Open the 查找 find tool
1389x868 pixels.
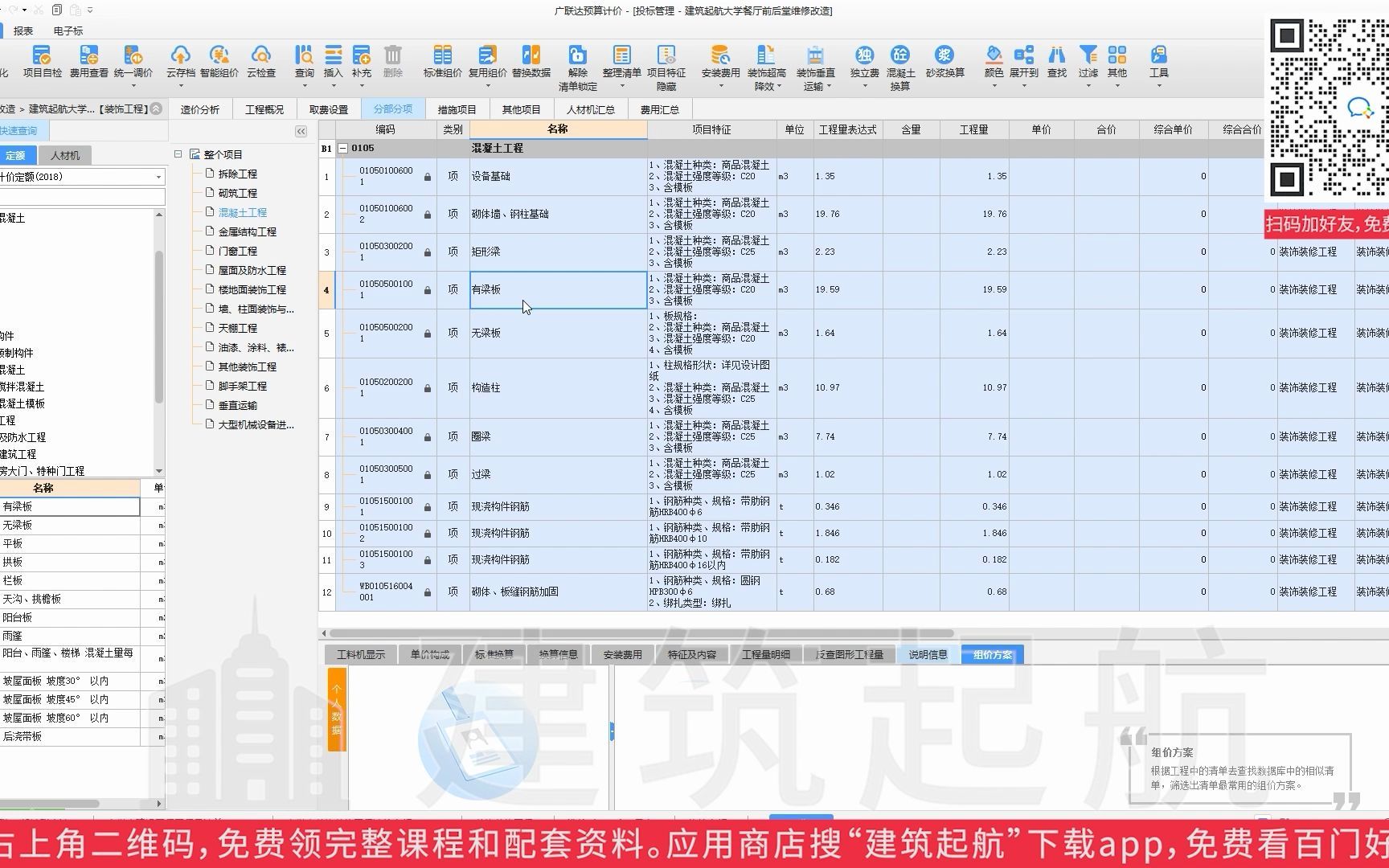[x=1056, y=62]
